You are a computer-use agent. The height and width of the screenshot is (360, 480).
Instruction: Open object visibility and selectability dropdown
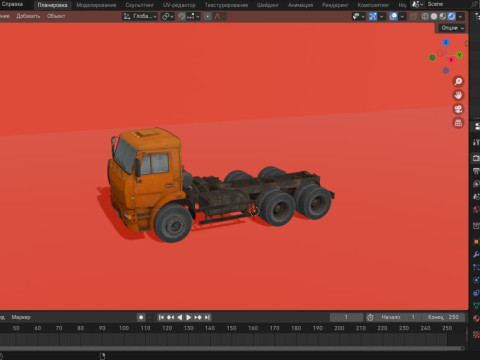(x=358, y=16)
